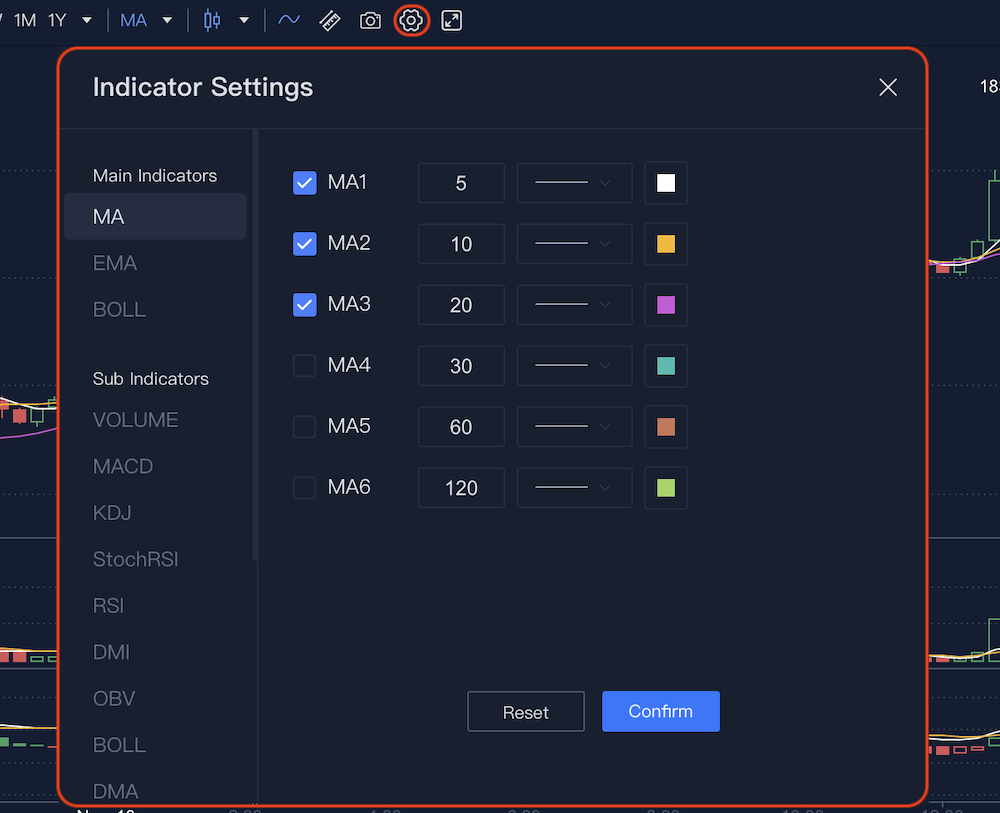Viewport: 1000px width, 813px height.
Task: Enable the MA4 checkbox
Action: pyautogui.click(x=305, y=366)
